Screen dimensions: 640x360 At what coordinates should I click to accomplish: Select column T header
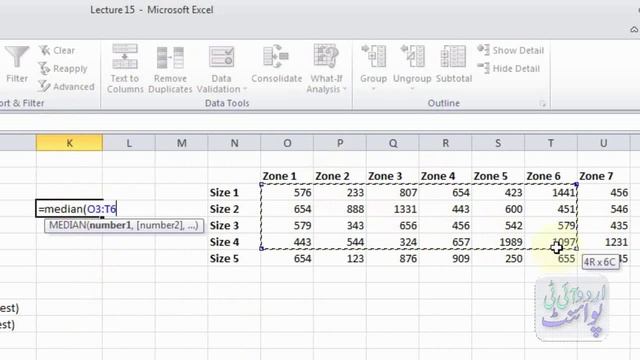(x=551, y=143)
